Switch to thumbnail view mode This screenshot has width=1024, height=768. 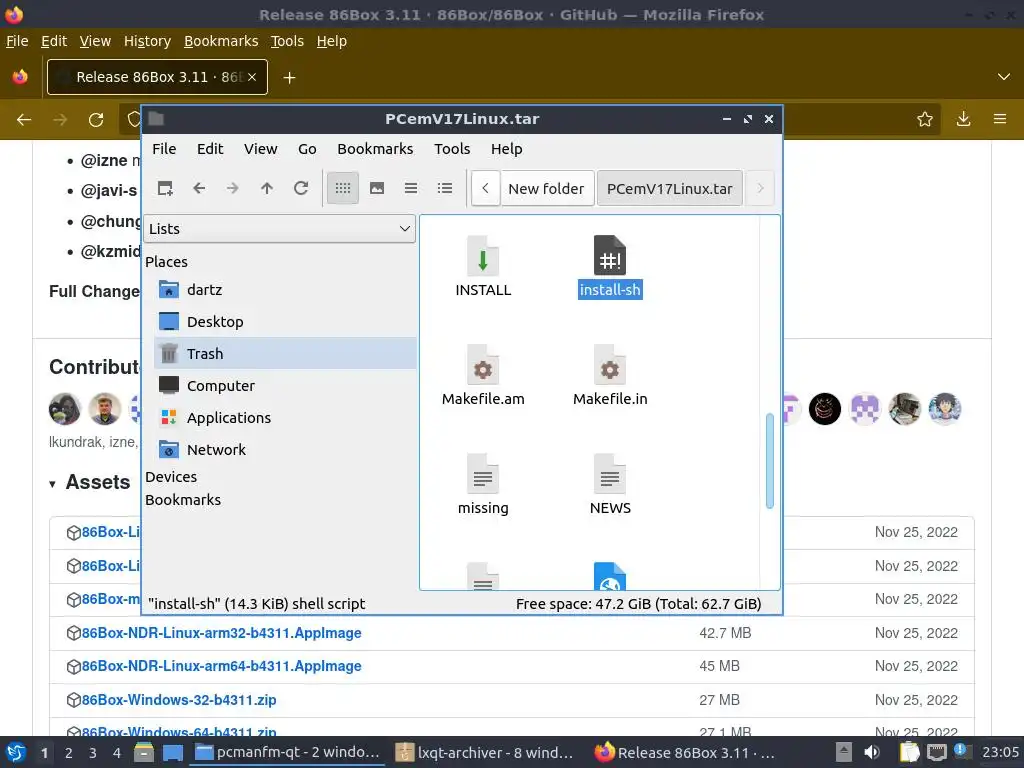pos(377,188)
